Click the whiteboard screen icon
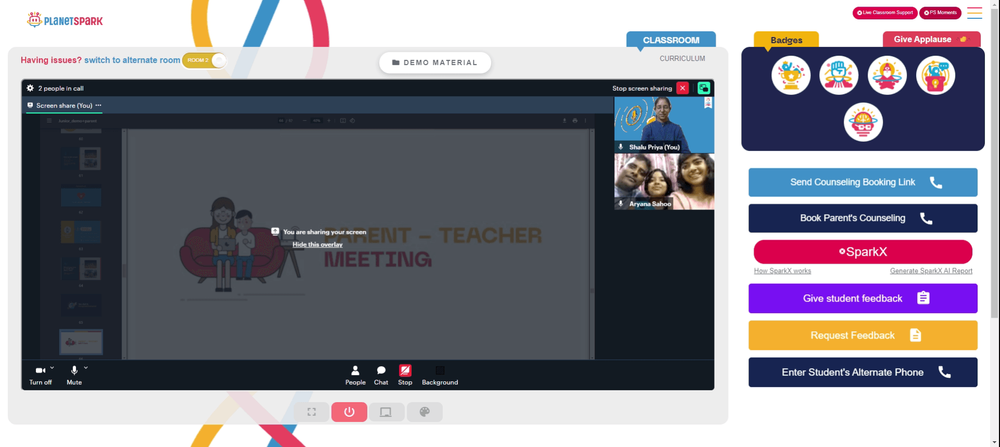Viewport: 1000px width, 447px height. [386, 412]
